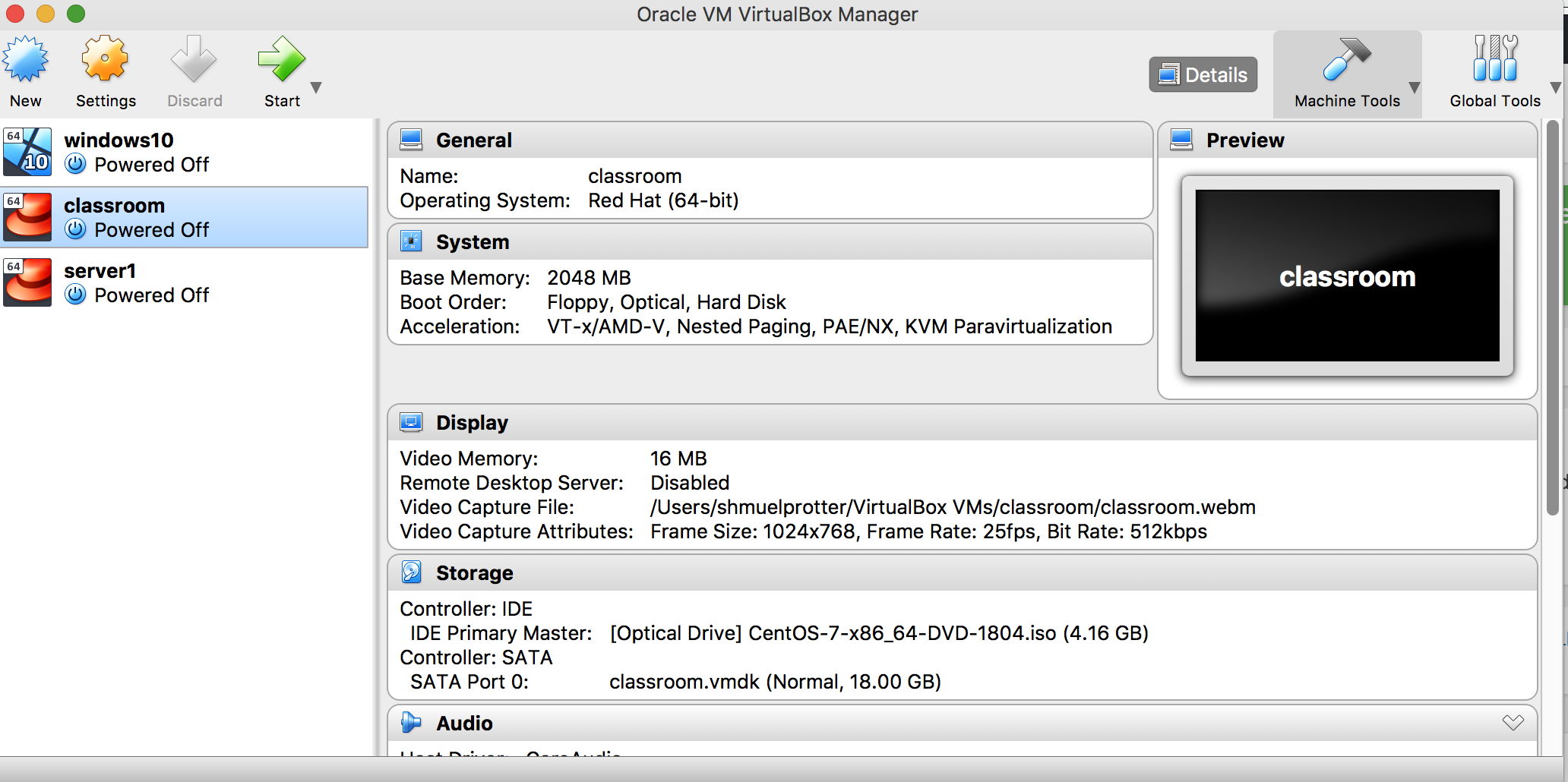Open the Audio section header
Viewport: 1568px width, 782px height.
(x=963, y=724)
